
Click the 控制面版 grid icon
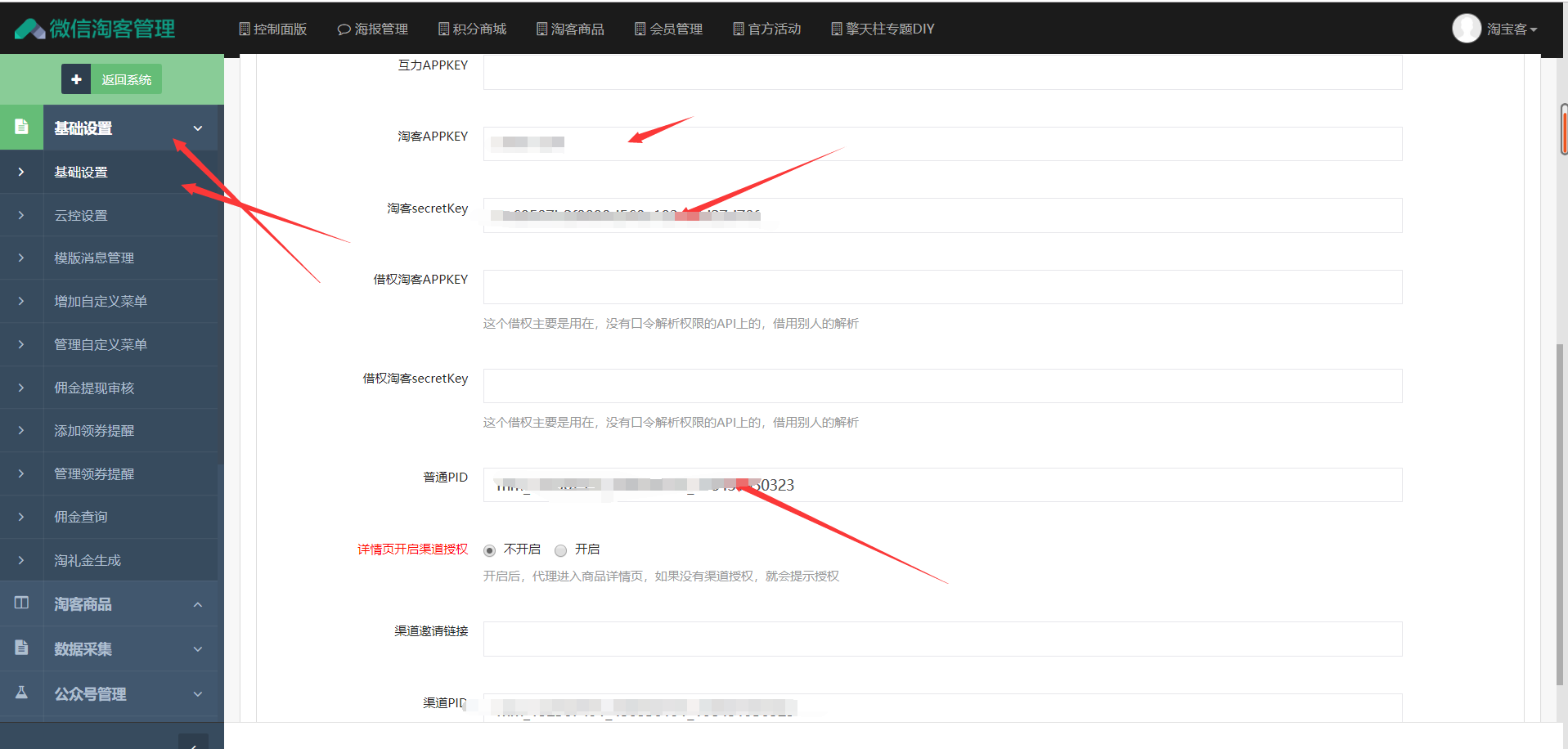point(243,28)
